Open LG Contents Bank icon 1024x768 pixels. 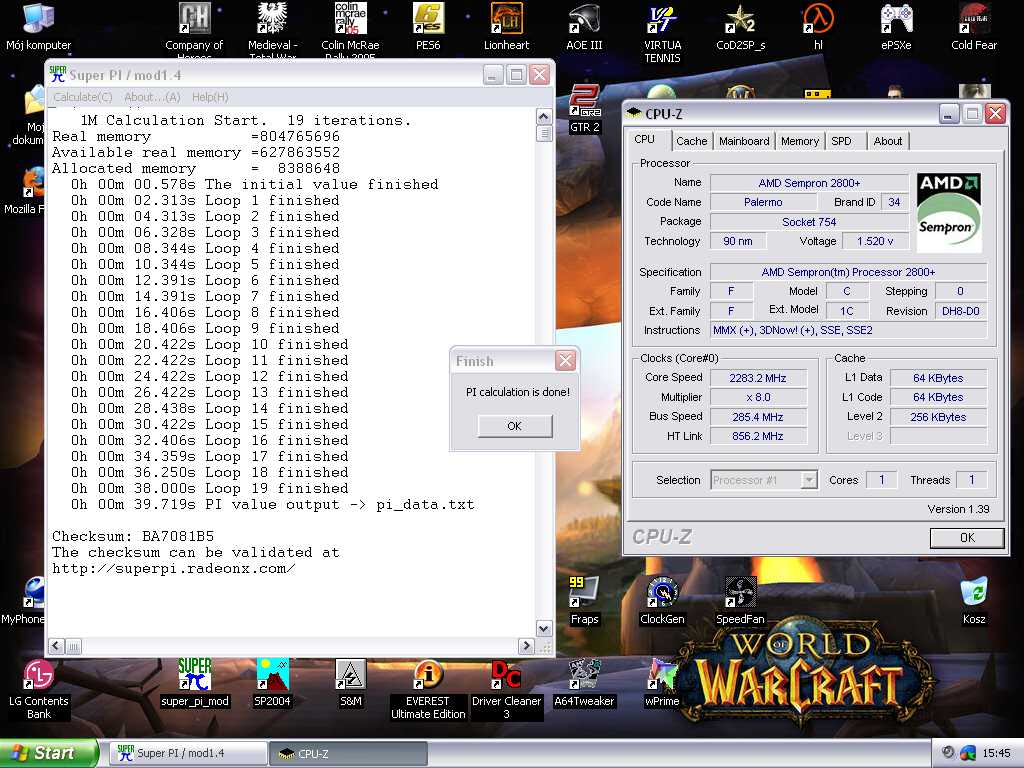pos(39,690)
